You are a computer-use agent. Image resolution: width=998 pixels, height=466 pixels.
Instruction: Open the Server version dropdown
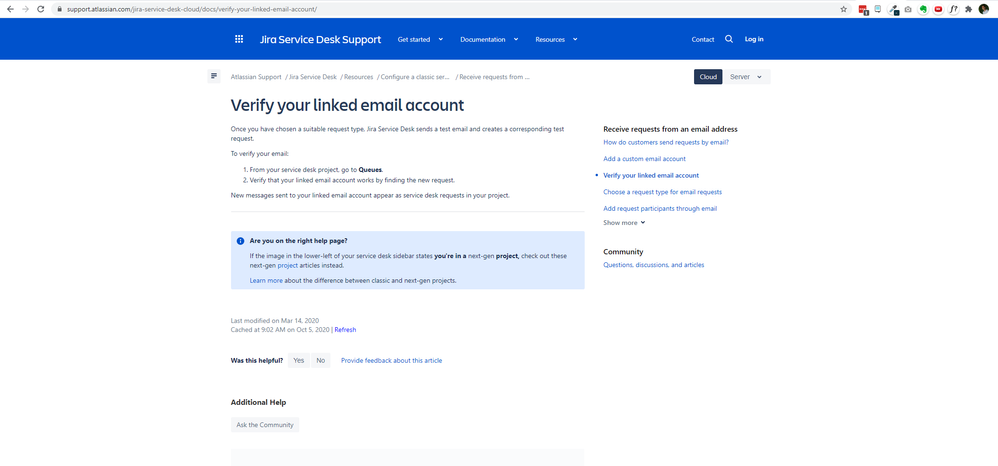(747, 76)
